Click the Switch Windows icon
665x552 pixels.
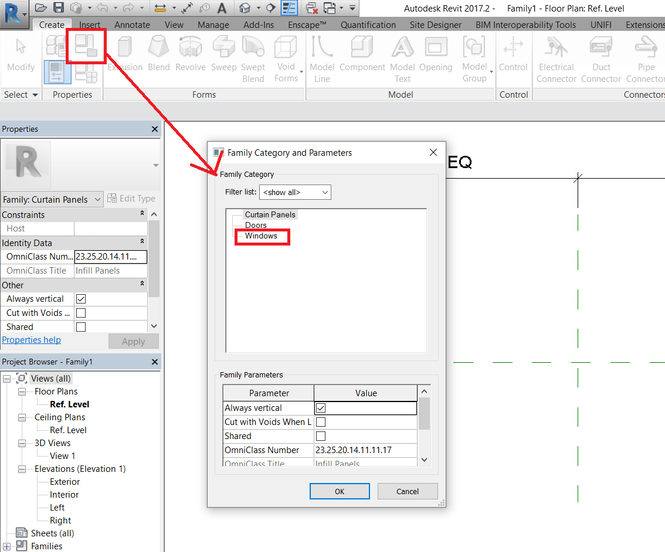click(330, 8)
